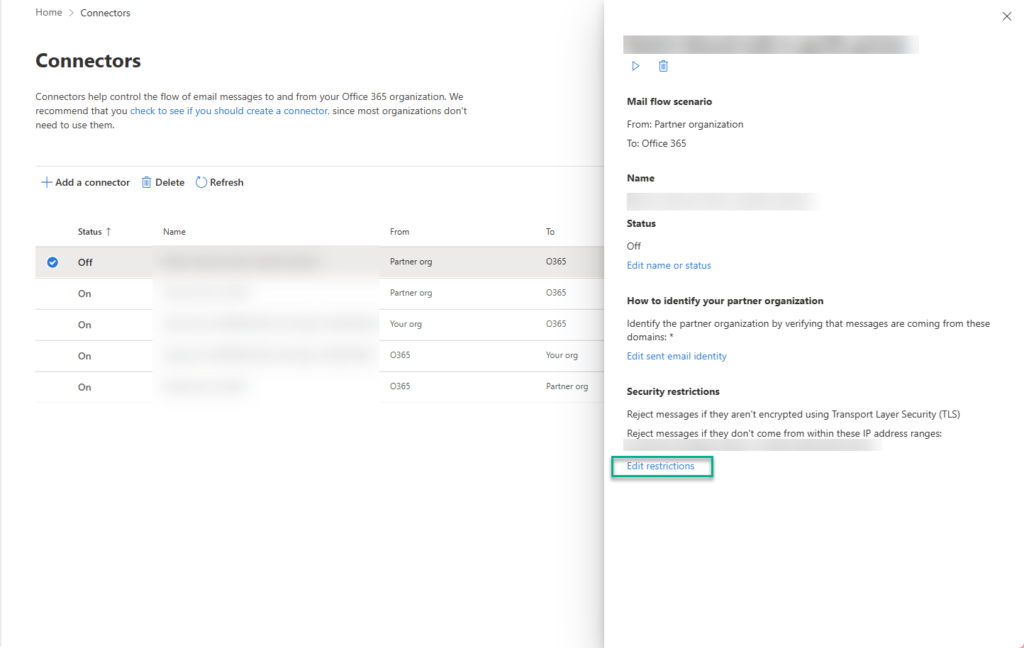The image size is (1024, 648).
Task: Click the trash icon in details panel
Action: [x=663, y=66]
